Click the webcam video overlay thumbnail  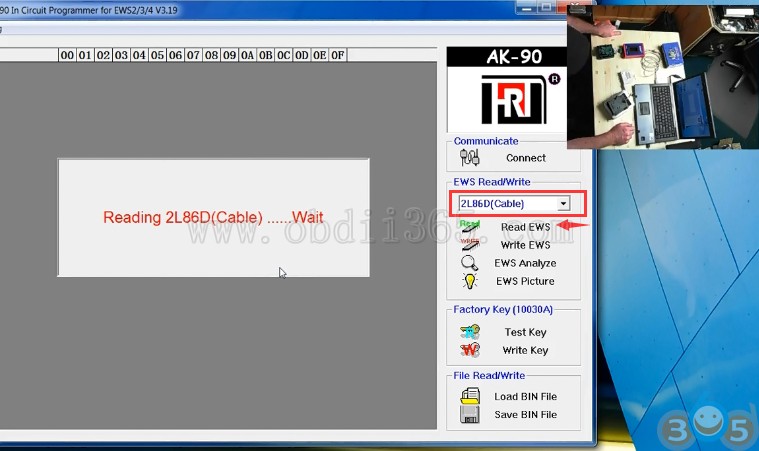tap(663, 76)
